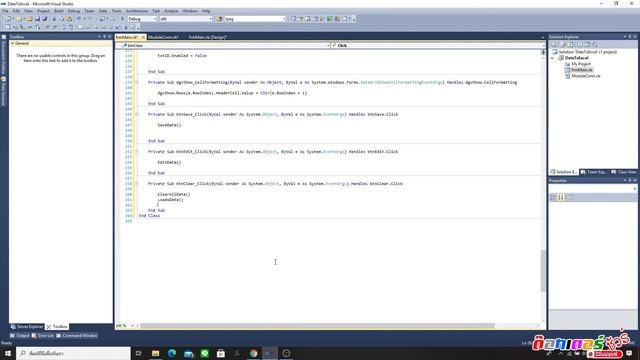Screen dimensions: 640x360
Task: Open the LINE app on the taskbar
Action: [x=204, y=353]
